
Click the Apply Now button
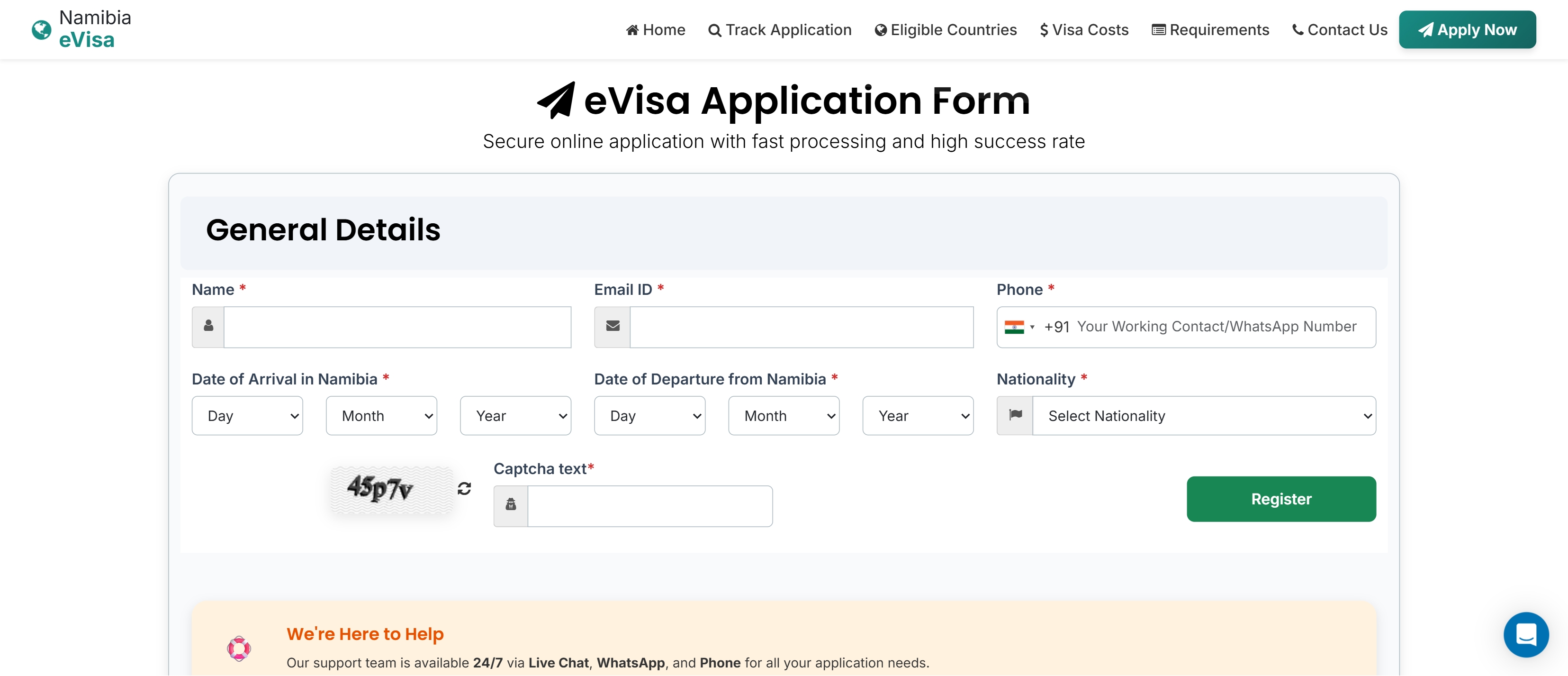point(1467,30)
